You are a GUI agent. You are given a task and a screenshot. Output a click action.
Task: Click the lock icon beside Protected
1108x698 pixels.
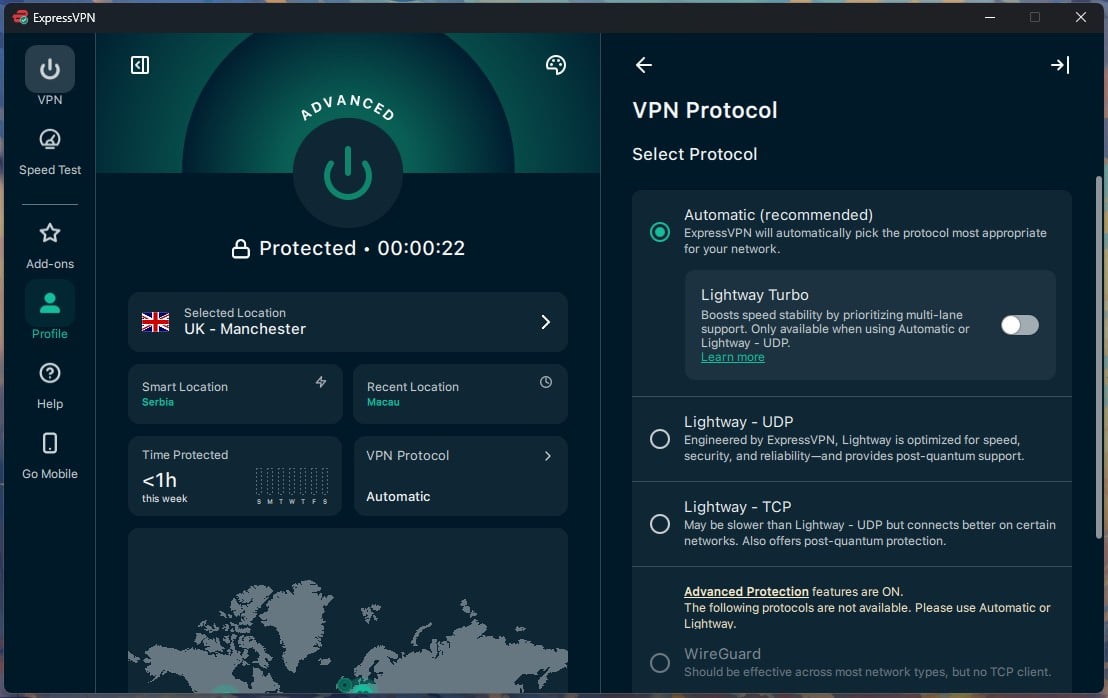[241, 249]
